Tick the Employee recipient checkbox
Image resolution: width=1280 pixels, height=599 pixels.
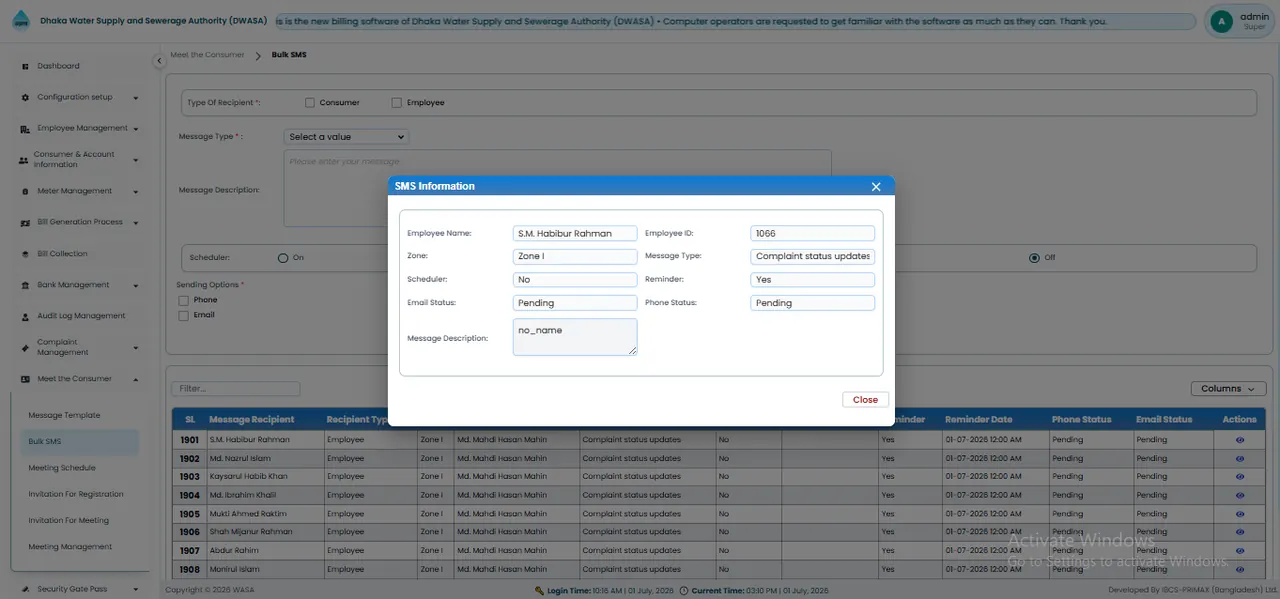pos(397,103)
